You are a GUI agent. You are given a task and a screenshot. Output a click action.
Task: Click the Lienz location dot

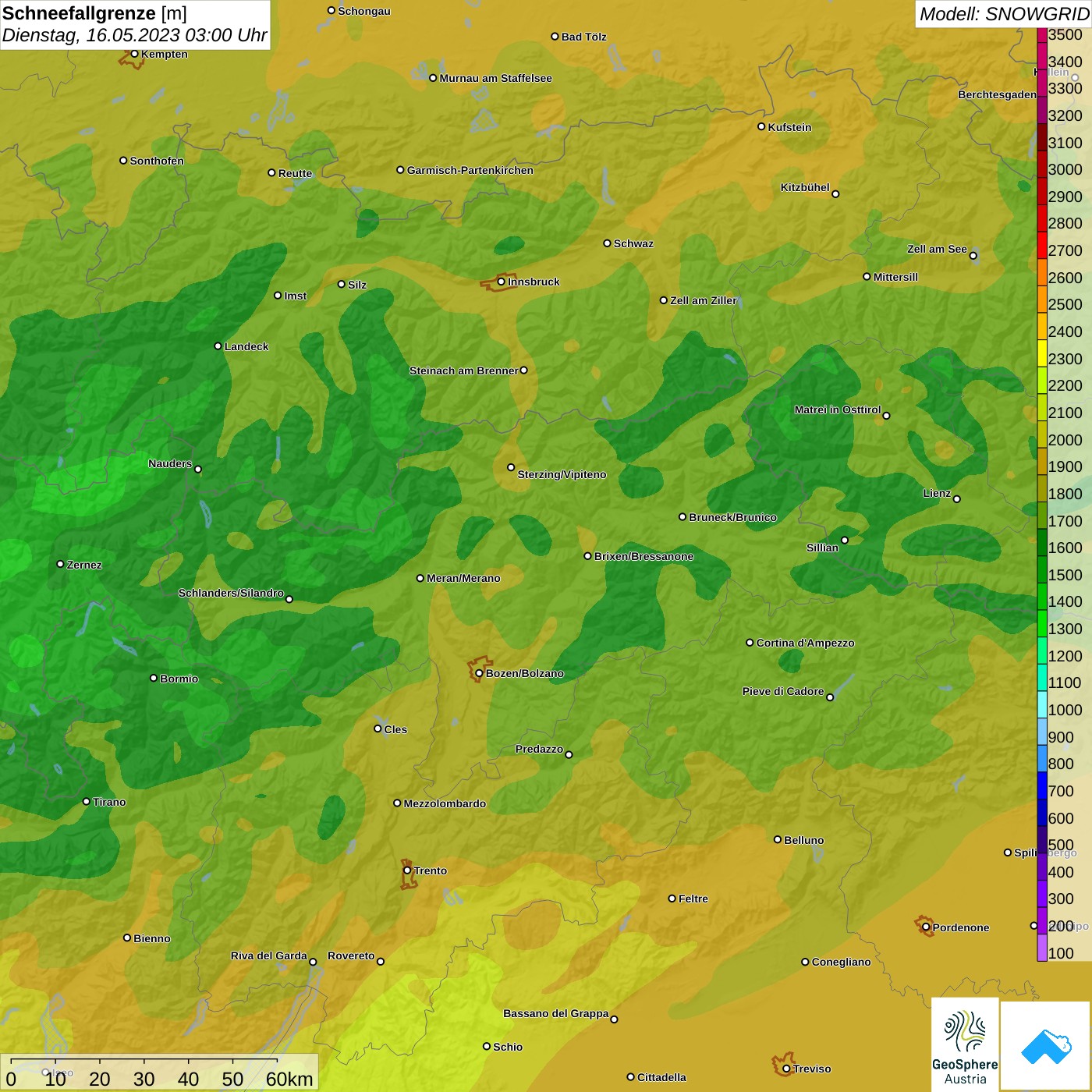pyautogui.click(x=957, y=498)
